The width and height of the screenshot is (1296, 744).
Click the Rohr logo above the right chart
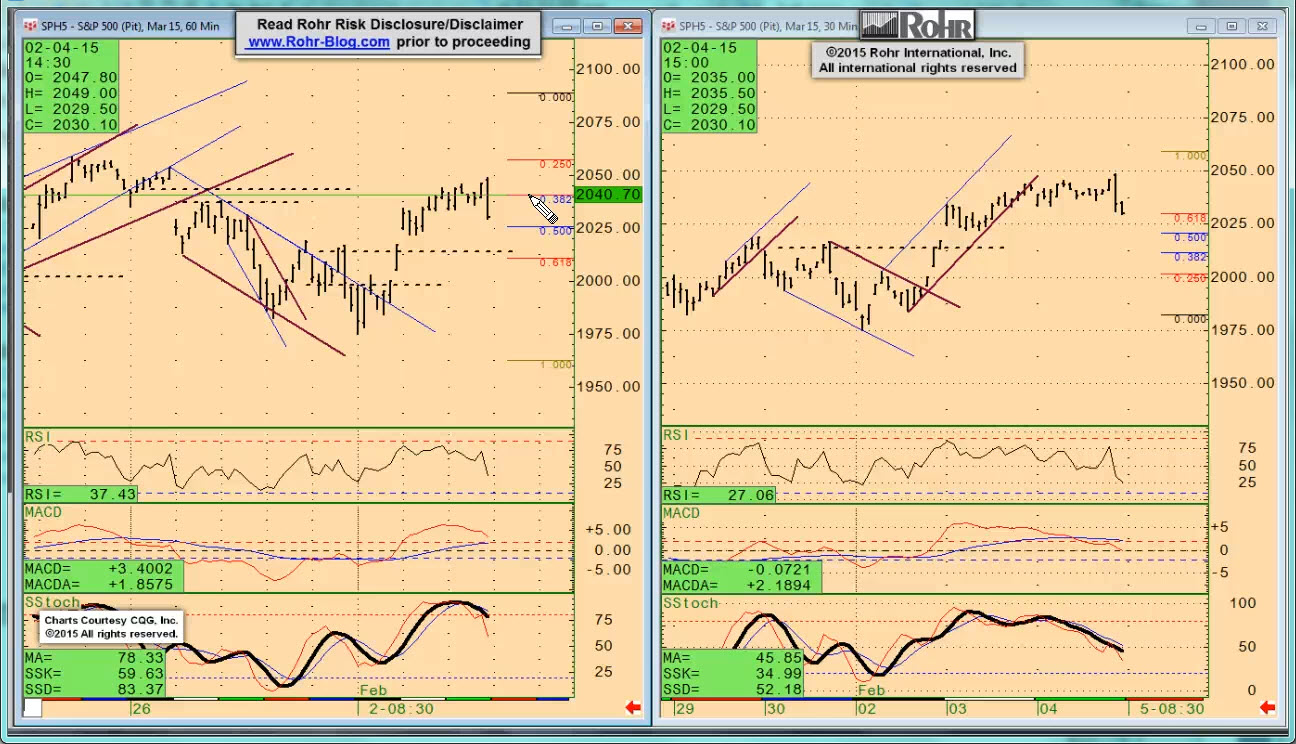pyautogui.click(x=916, y=25)
